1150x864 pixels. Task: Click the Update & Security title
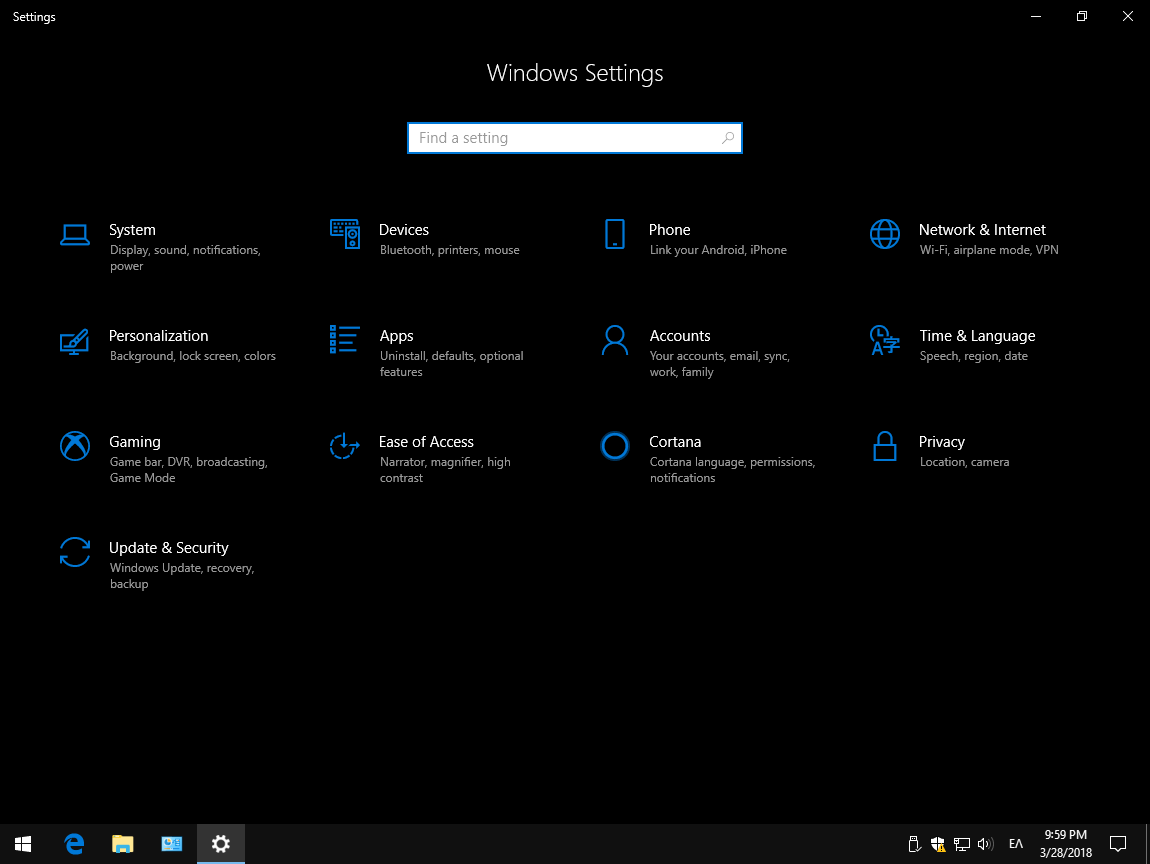(169, 548)
